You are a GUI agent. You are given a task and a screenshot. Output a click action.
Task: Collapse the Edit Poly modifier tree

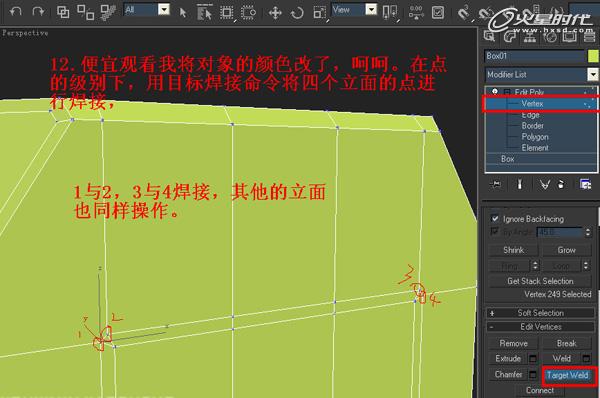[x=507, y=92]
